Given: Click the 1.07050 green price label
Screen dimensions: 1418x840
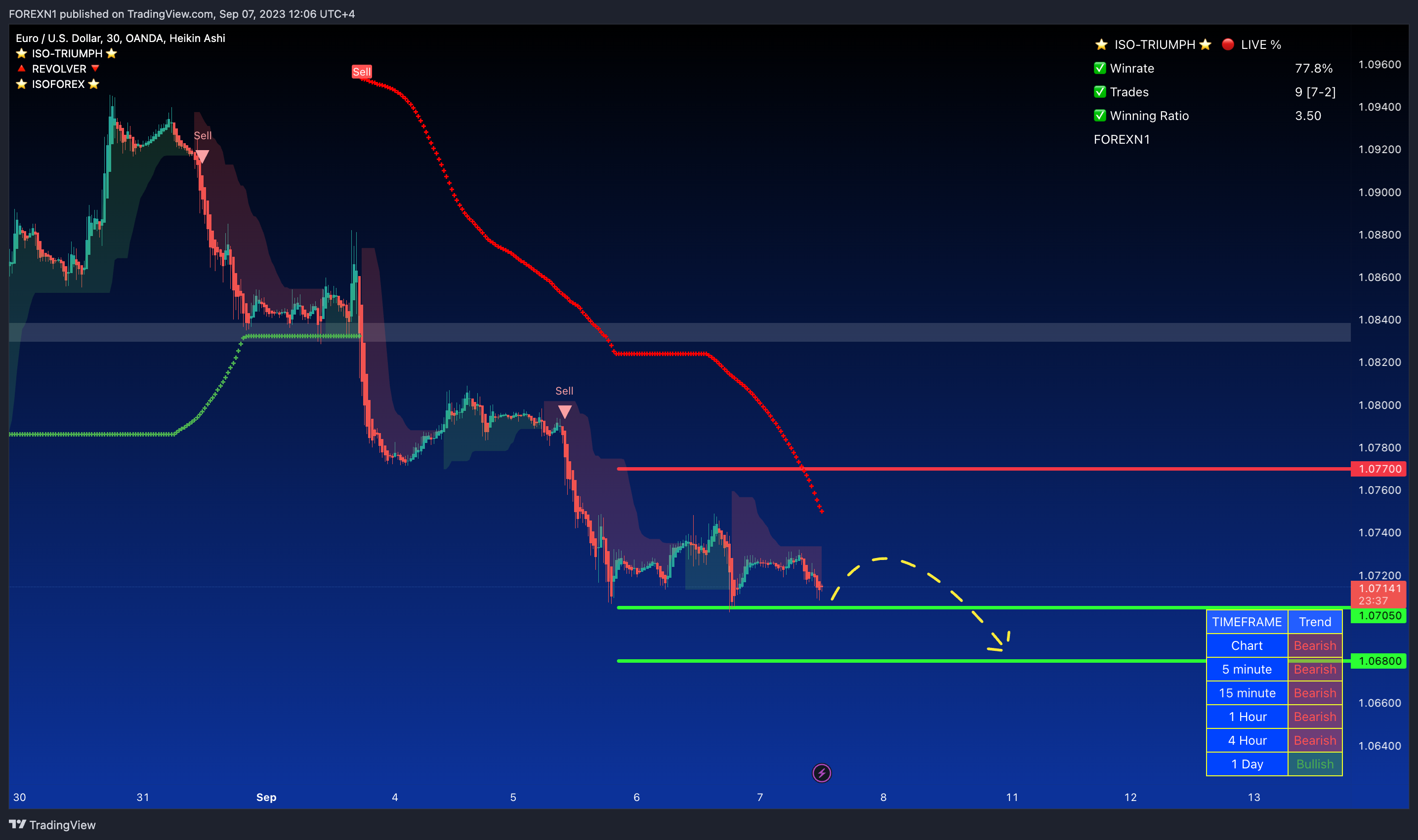Looking at the screenshot, I should pyautogui.click(x=1379, y=615).
